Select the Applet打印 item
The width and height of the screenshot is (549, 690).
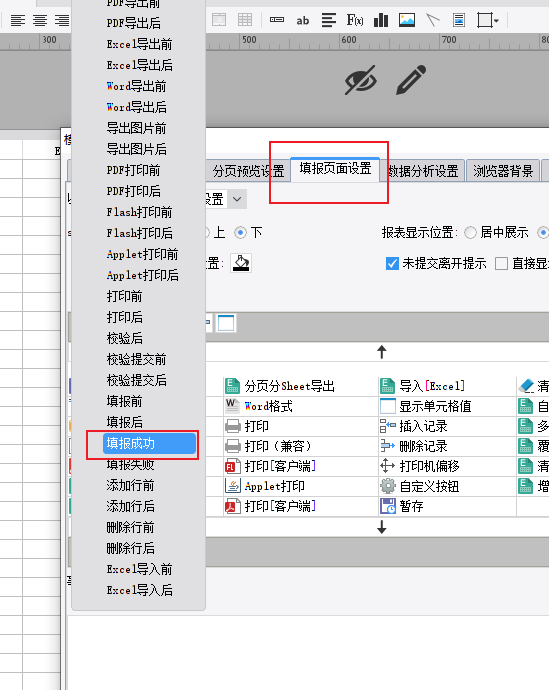[265, 486]
